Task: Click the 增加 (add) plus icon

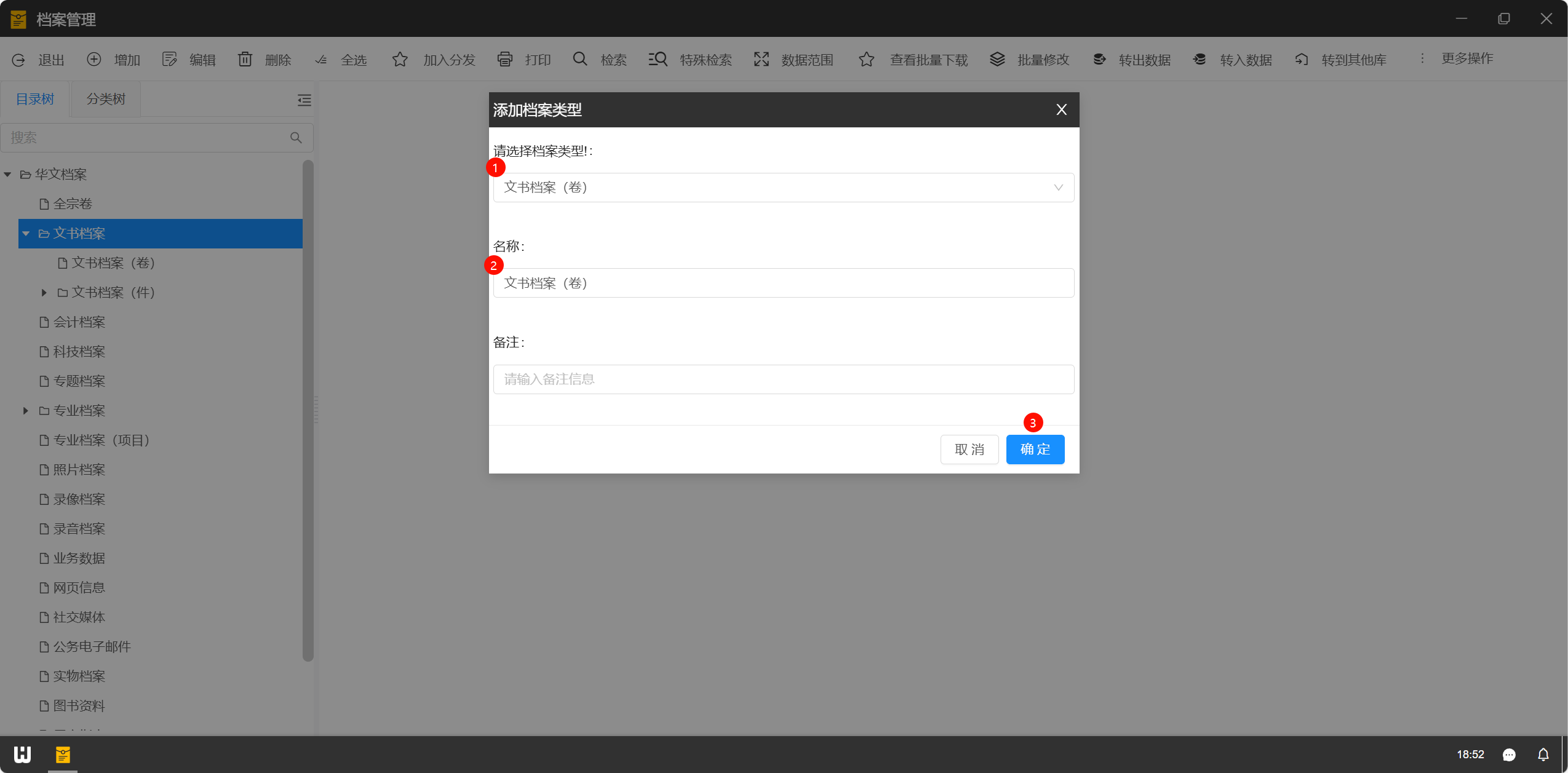Action: coord(94,59)
